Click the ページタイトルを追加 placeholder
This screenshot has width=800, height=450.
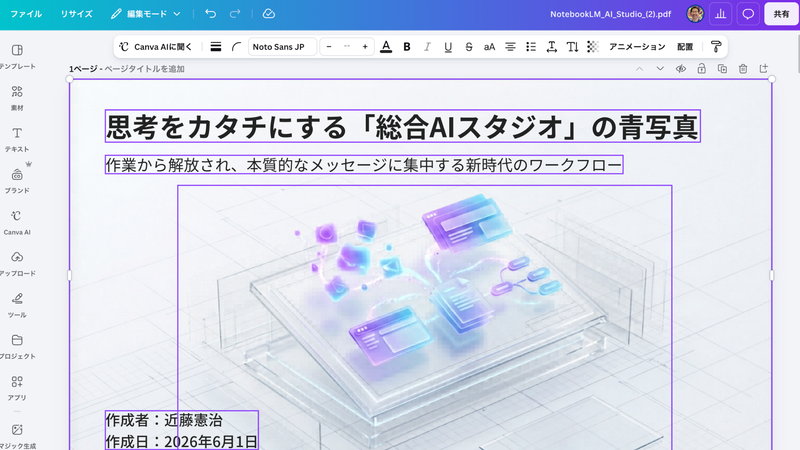[144, 69]
